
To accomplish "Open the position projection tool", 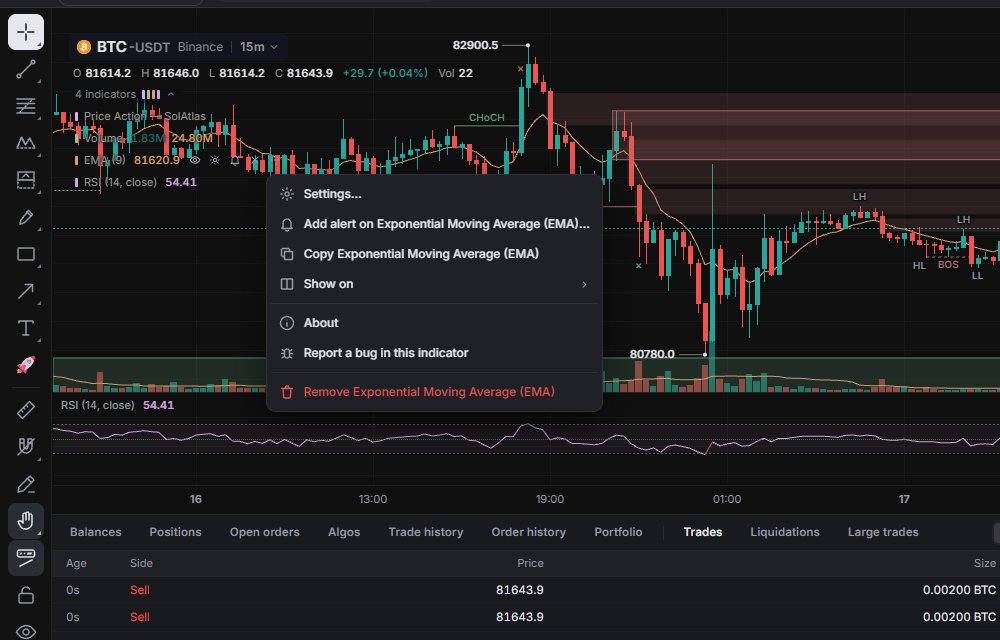I will coord(26,180).
